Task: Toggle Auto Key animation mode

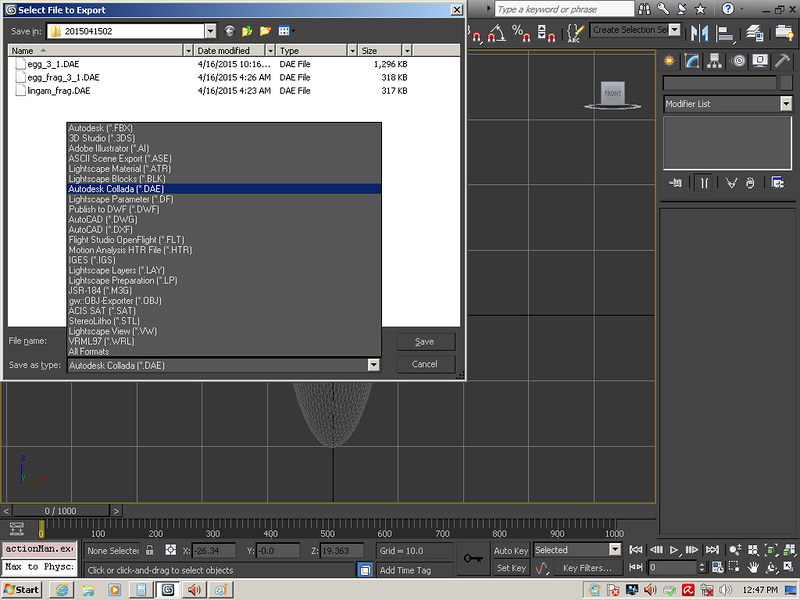Action: (511, 550)
